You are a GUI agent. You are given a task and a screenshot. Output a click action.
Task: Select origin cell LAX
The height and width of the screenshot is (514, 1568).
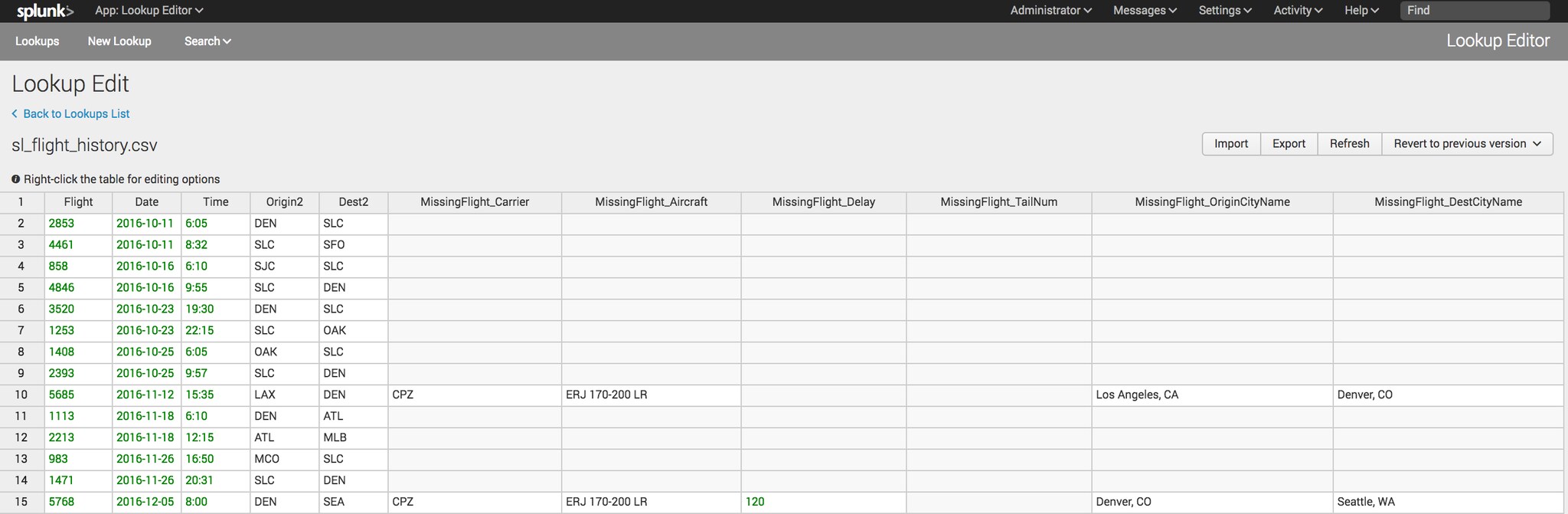click(x=285, y=395)
